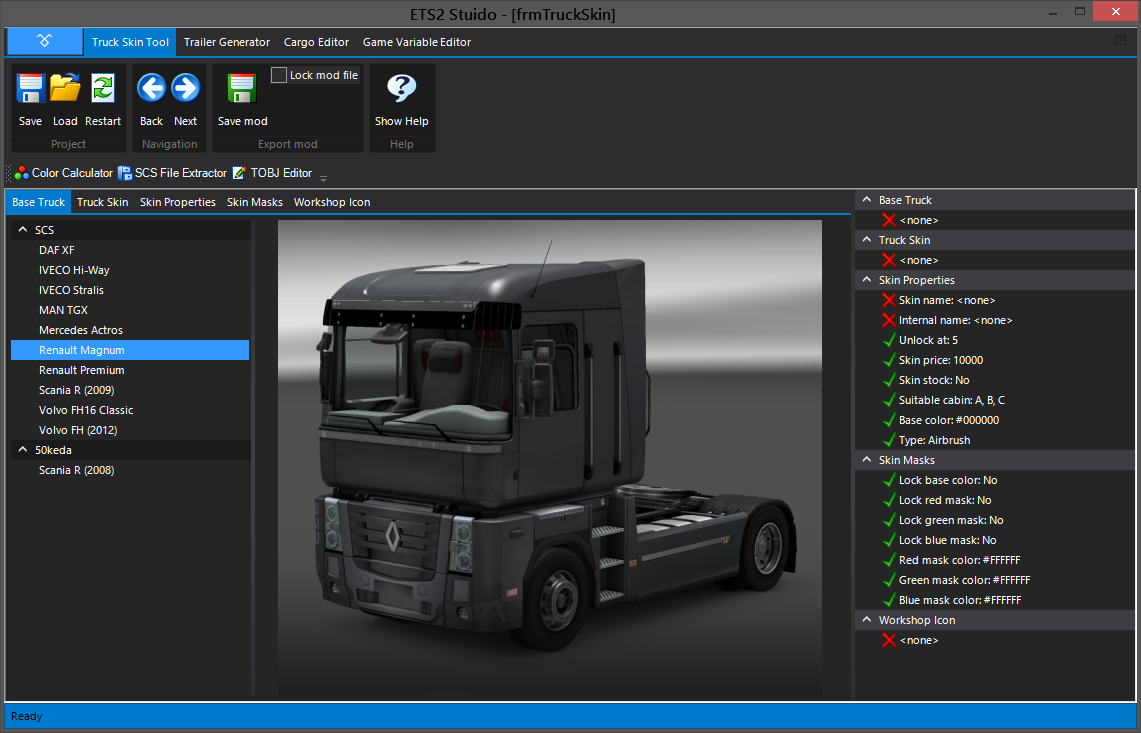Click the Show Help button
The width and height of the screenshot is (1141, 733).
[x=401, y=96]
